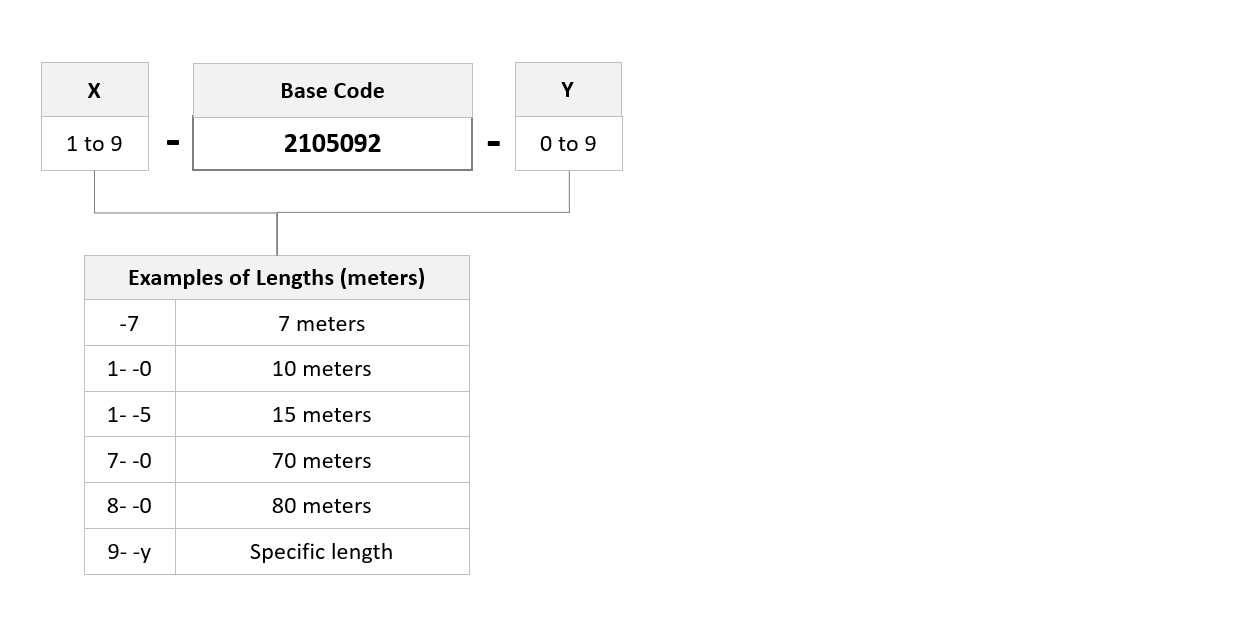Screen dimensions: 1260x631
Task: Click the dash between X and Base Code
Action: [x=173, y=143]
